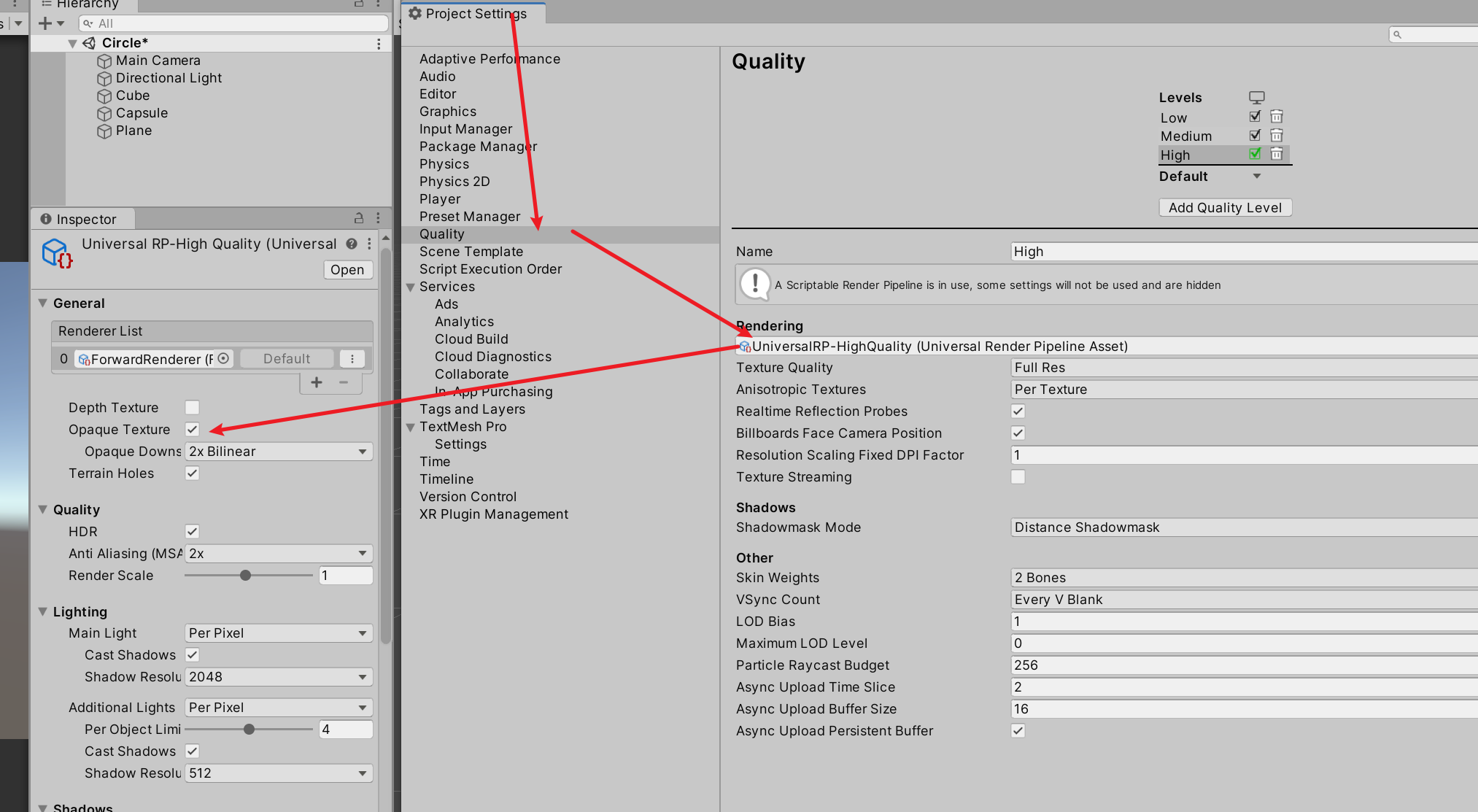Select Graphics in the settings category list
The image size is (1478, 812).
tap(447, 112)
